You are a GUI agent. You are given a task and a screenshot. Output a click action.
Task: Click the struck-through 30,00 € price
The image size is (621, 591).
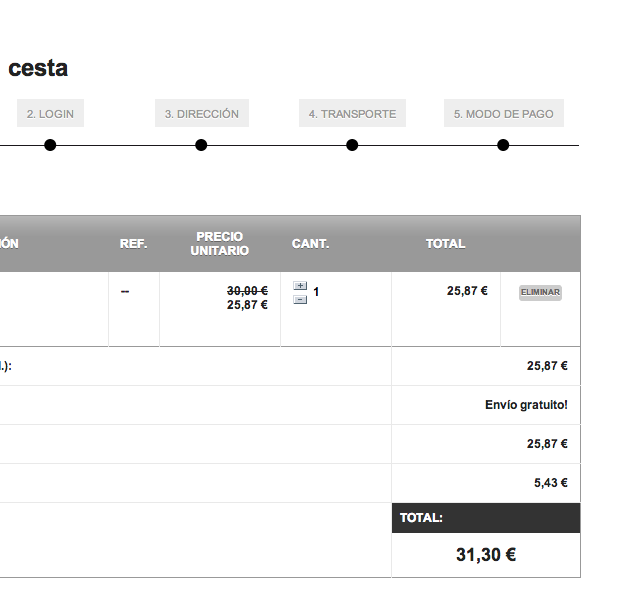247,291
